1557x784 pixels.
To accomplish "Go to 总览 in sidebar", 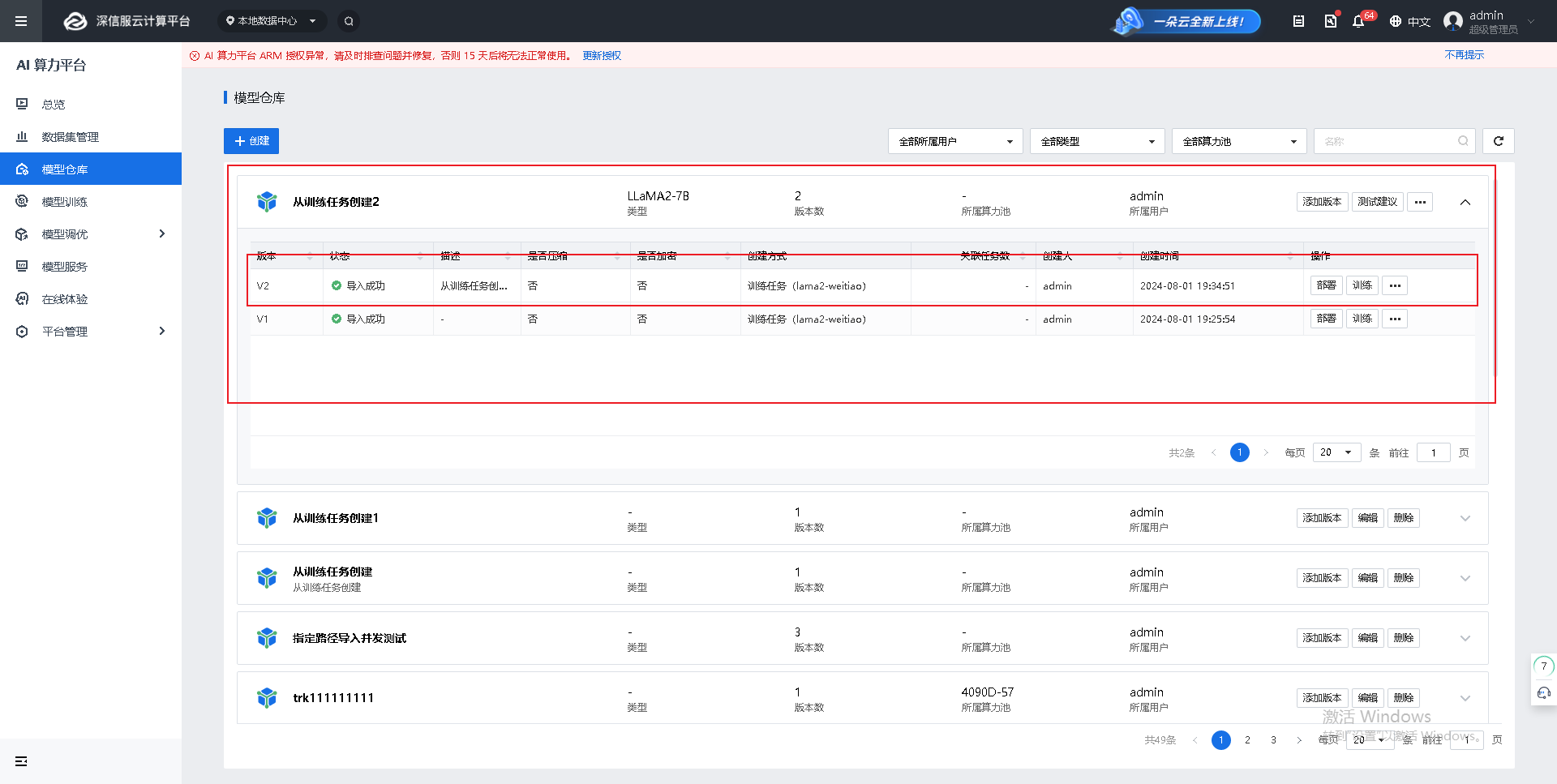I will (x=91, y=104).
